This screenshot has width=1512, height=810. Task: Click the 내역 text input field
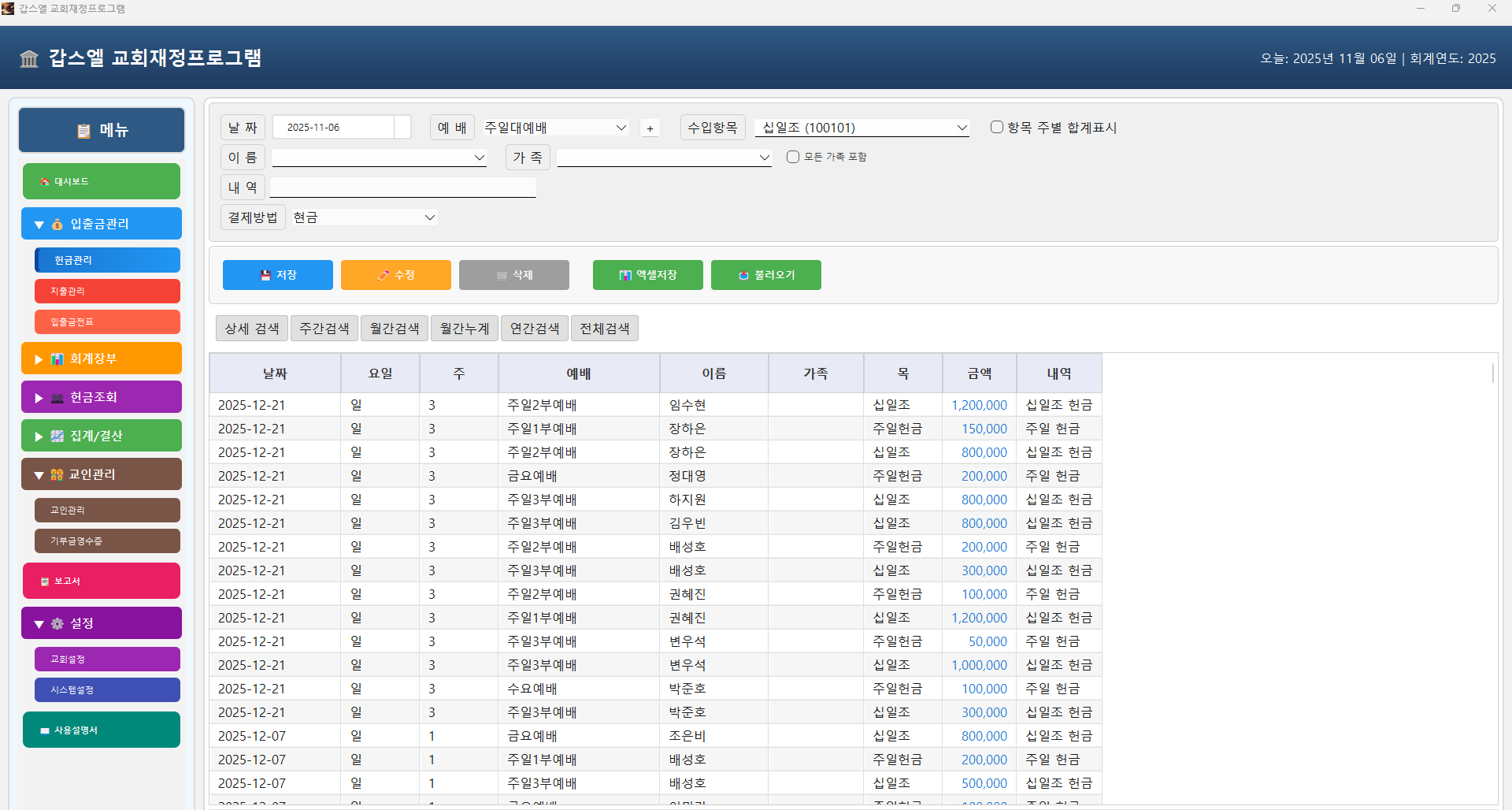[402, 188]
